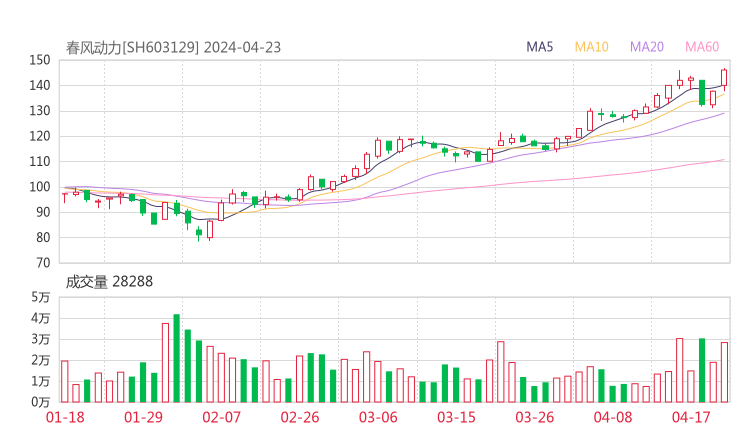Click the 4万 volume axis label

click(41, 319)
